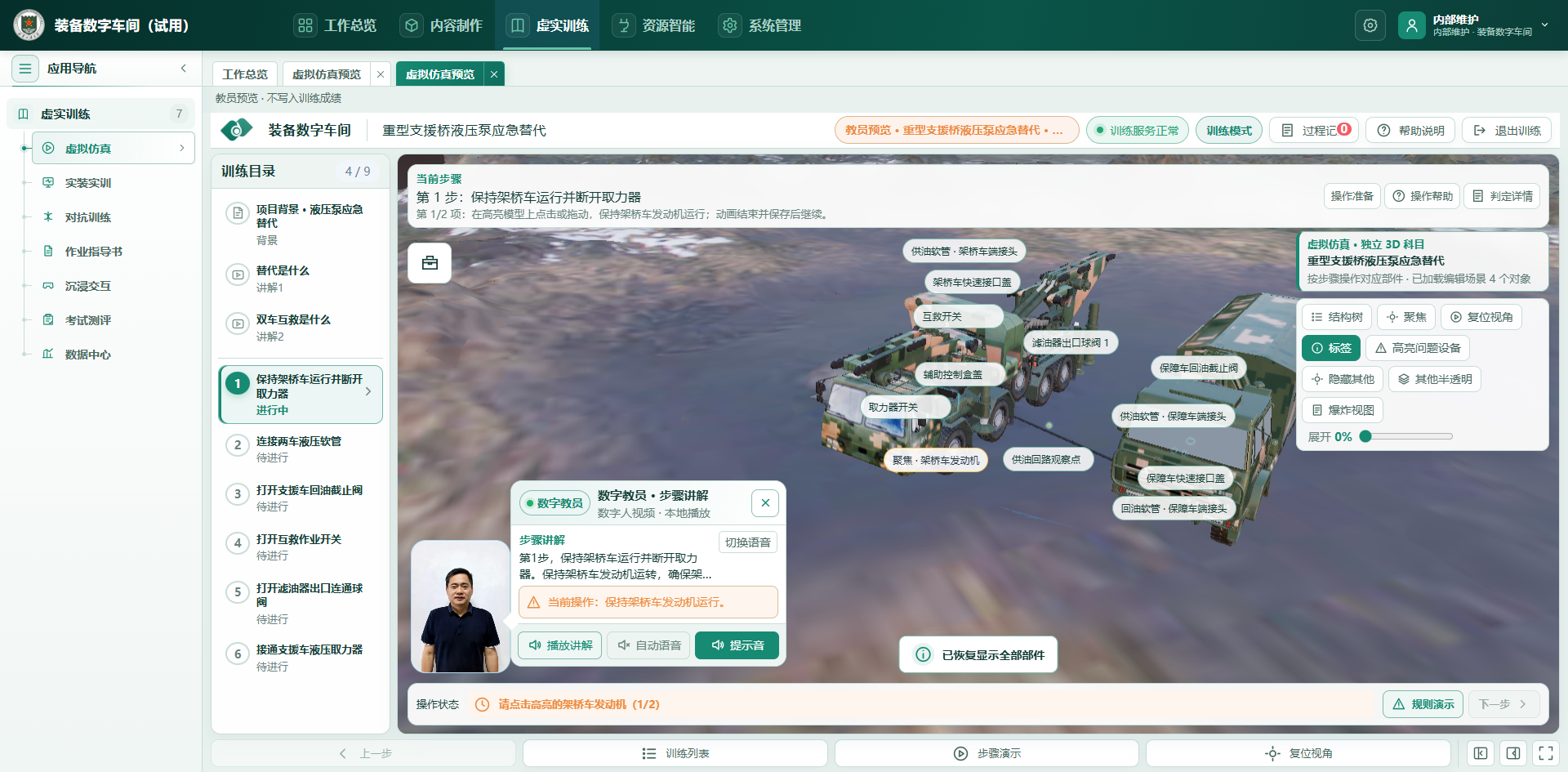Expand the 虚拟仿真 menu item arrow
This screenshot has height=772, width=1568.
point(181,148)
